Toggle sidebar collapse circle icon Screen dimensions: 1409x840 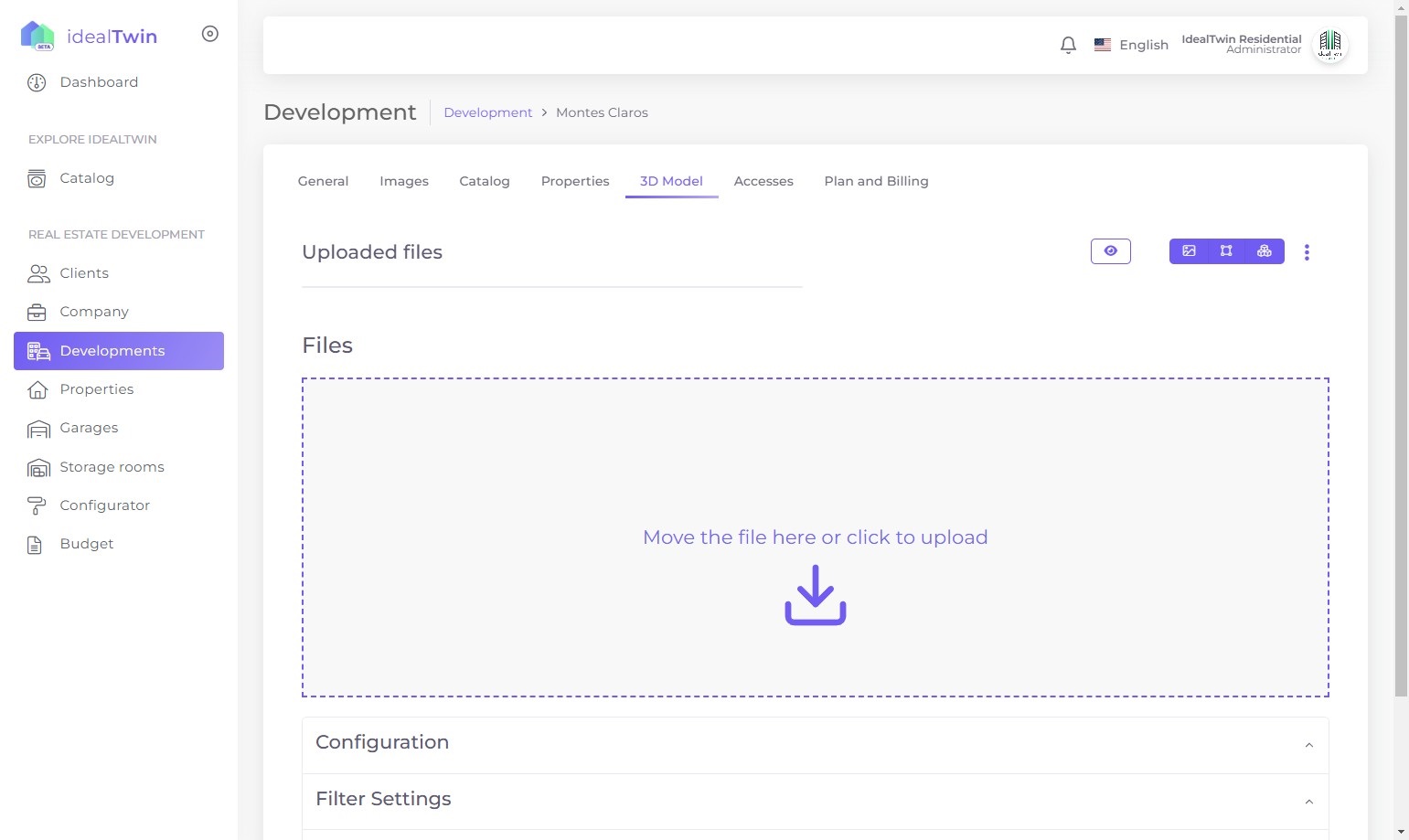click(210, 34)
